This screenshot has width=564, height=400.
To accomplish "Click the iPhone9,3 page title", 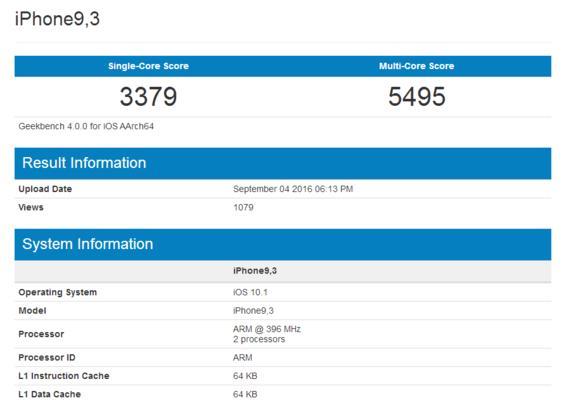I will 57,19.
